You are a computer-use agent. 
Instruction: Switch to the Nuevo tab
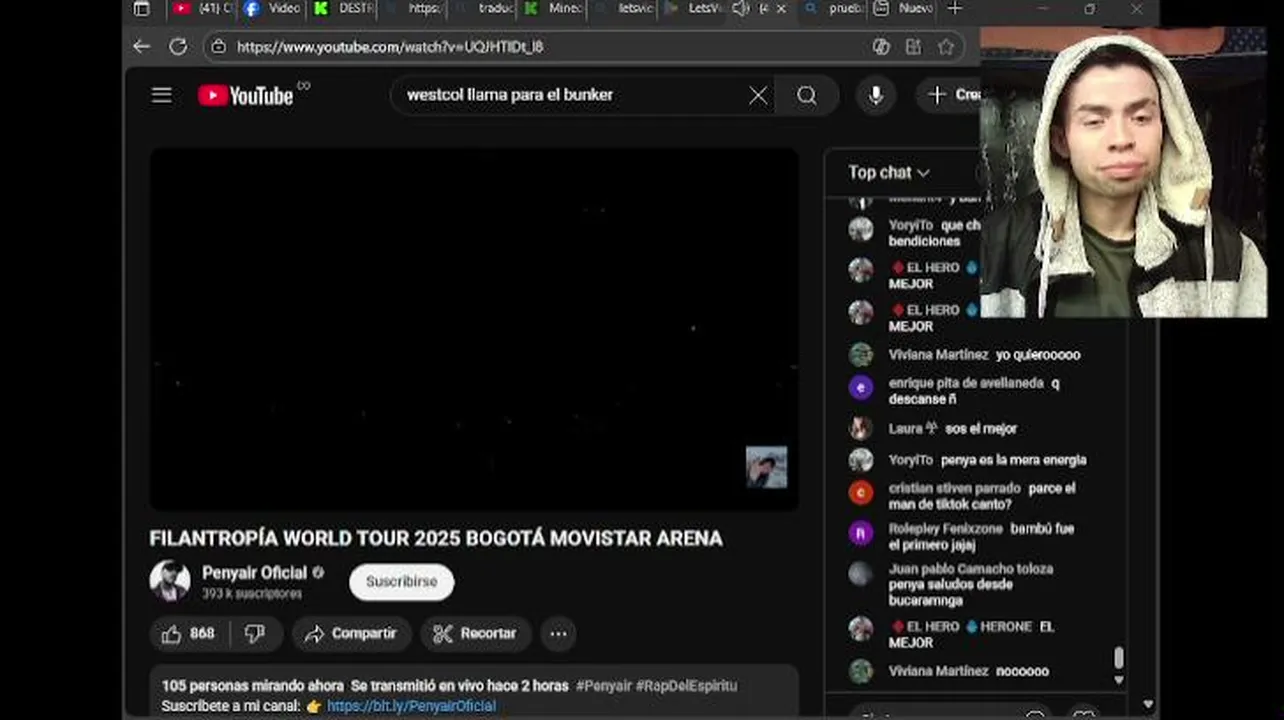tap(903, 9)
